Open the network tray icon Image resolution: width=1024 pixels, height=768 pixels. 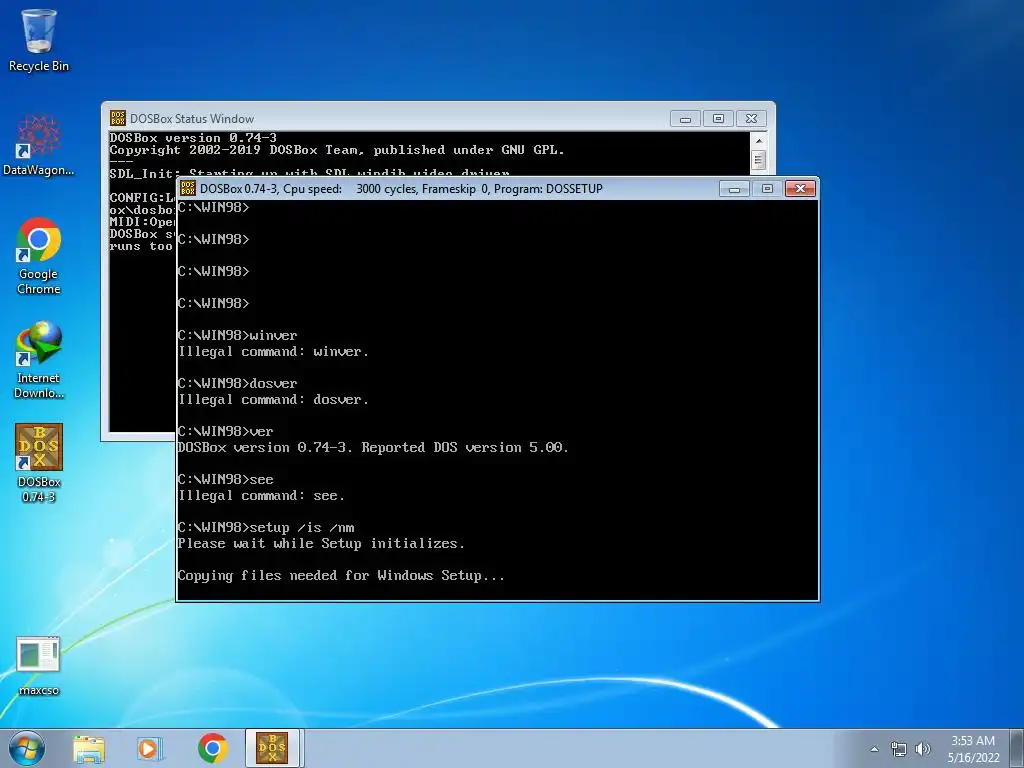coord(899,749)
